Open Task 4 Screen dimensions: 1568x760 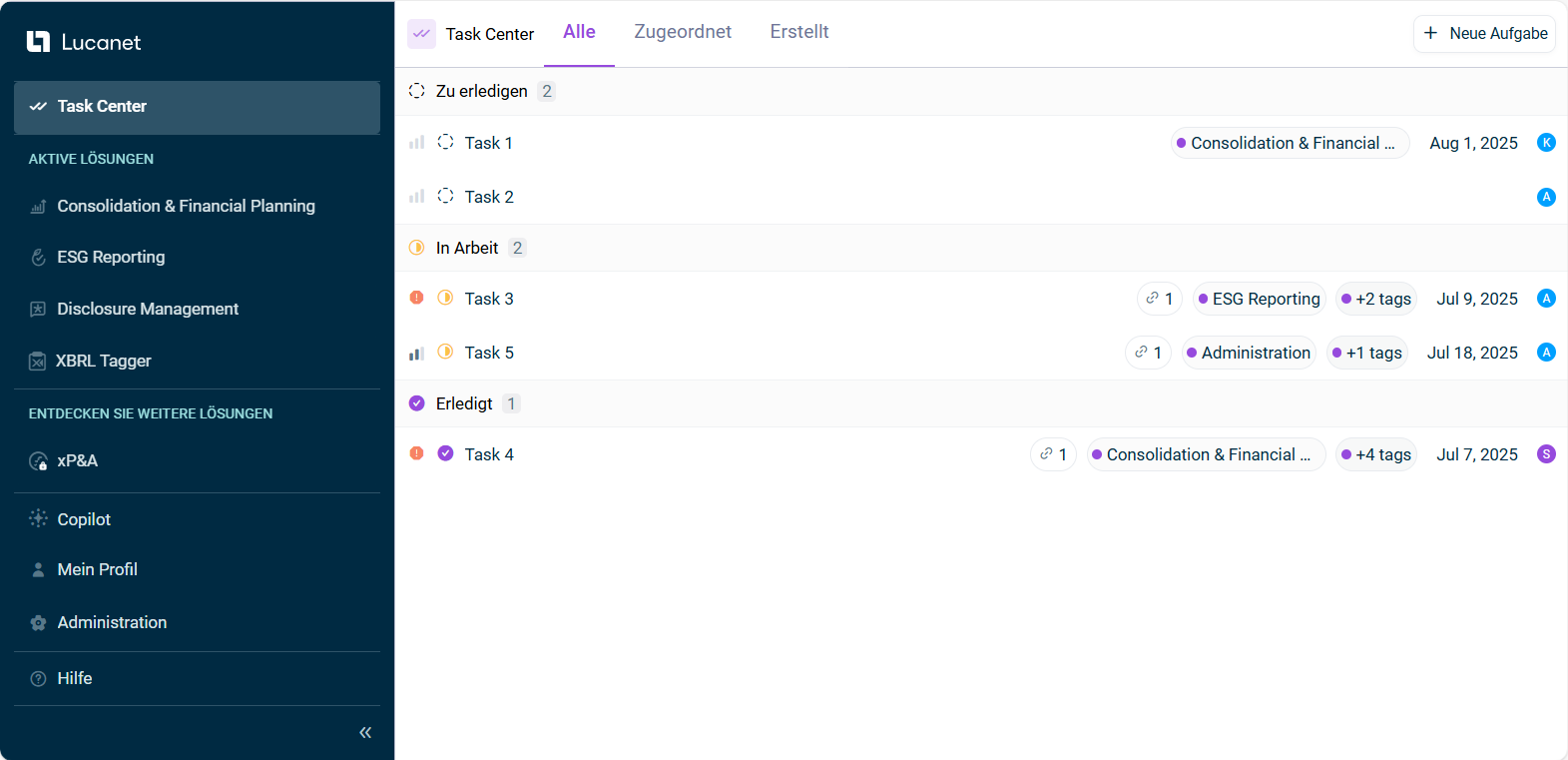489,454
